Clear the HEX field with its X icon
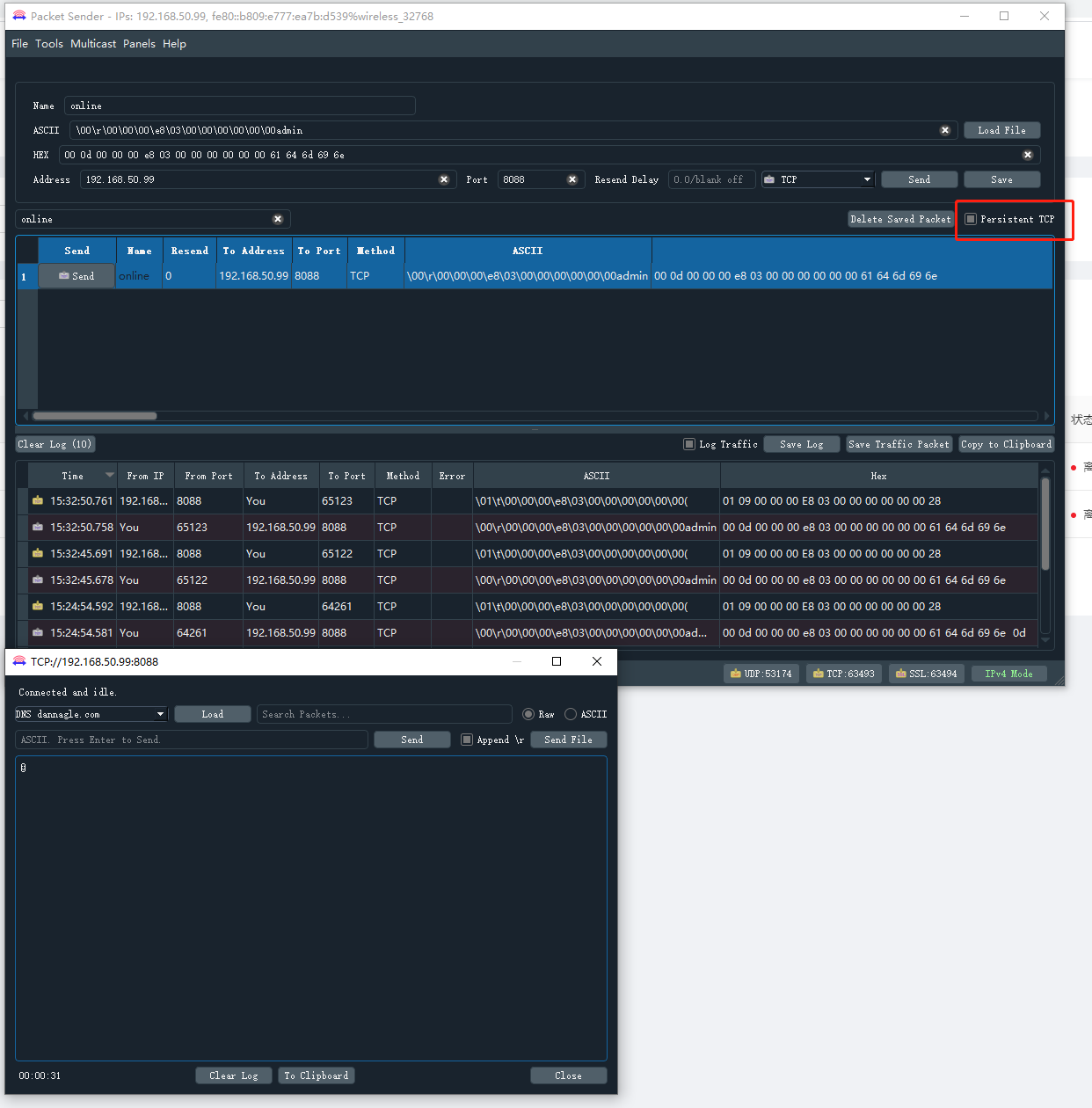The width and height of the screenshot is (1092, 1108). click(x=1028, y=154)
